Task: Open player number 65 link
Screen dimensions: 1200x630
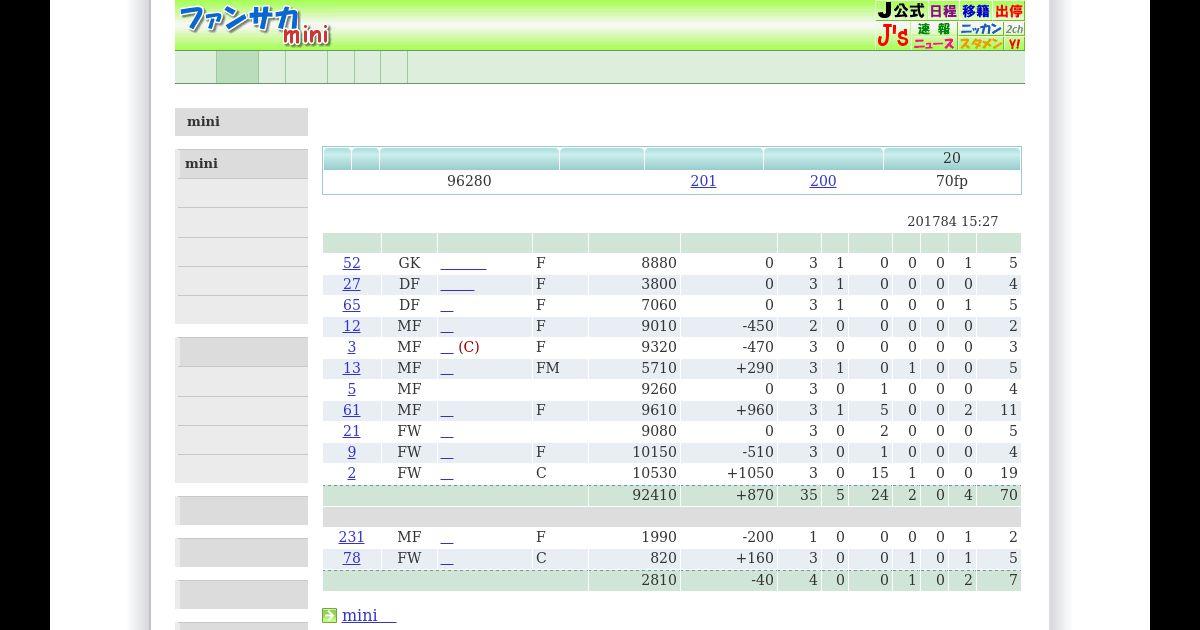Action: tap(351, 305)
